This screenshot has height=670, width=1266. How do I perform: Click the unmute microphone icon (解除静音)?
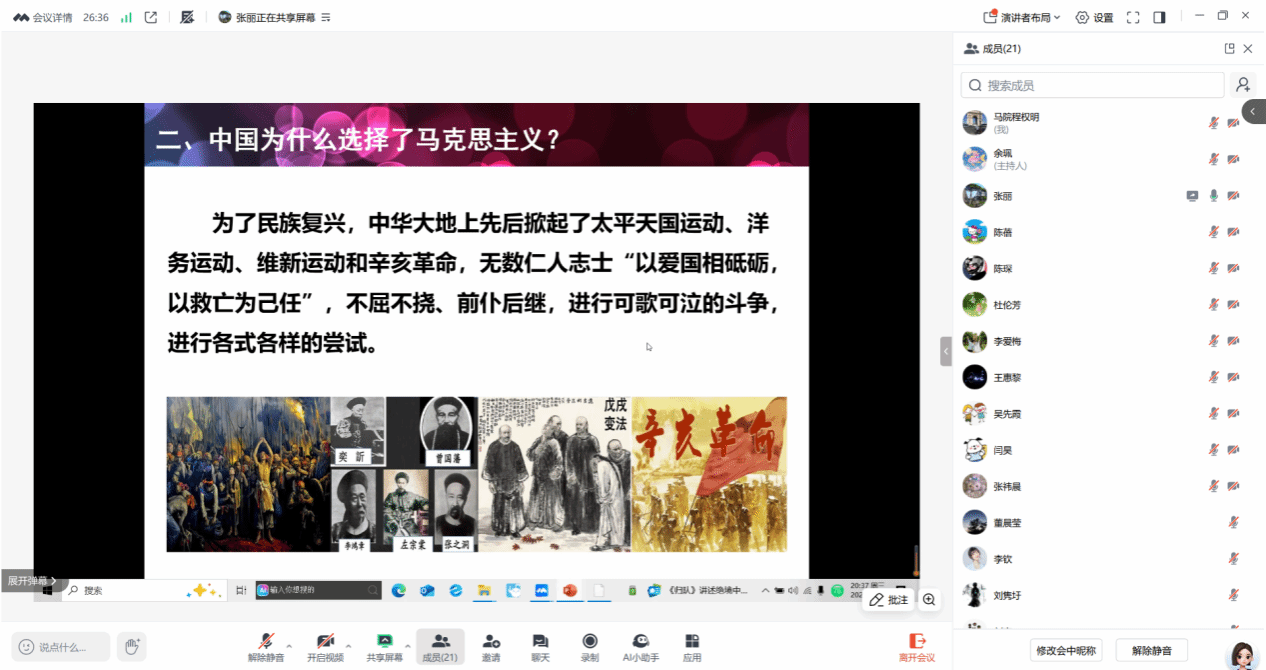(266, 642)
